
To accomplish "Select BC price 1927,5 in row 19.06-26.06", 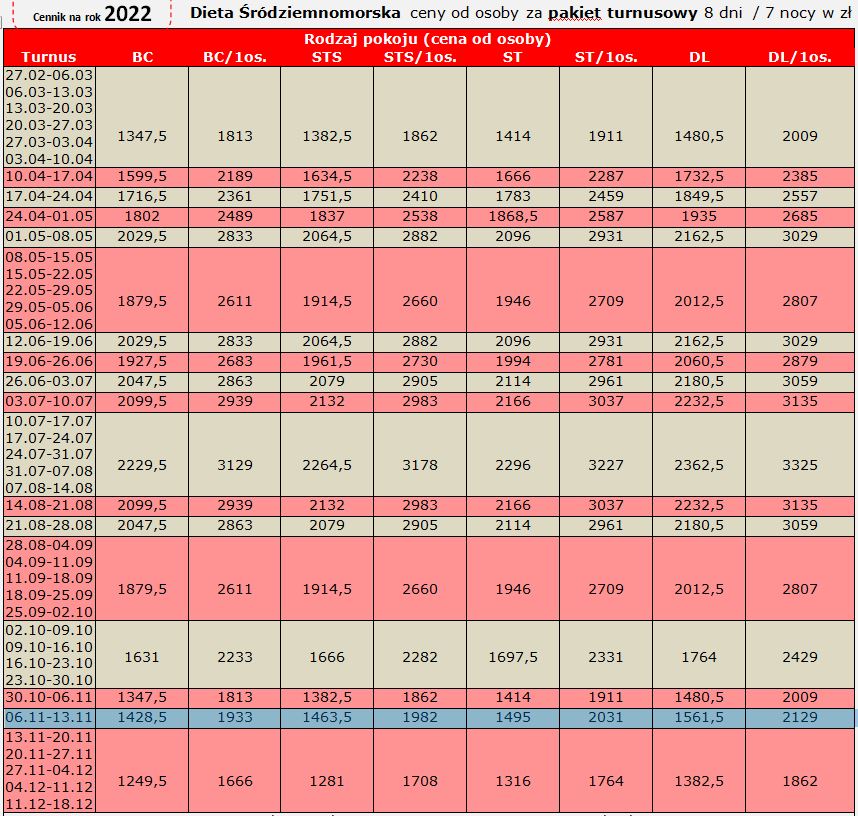I will pyautogui.click(x=142, y=361).
